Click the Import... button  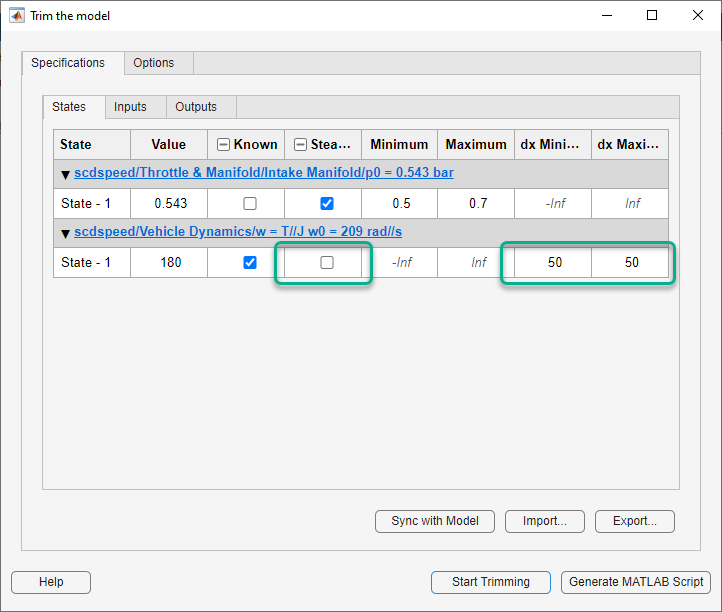[545, 521]
